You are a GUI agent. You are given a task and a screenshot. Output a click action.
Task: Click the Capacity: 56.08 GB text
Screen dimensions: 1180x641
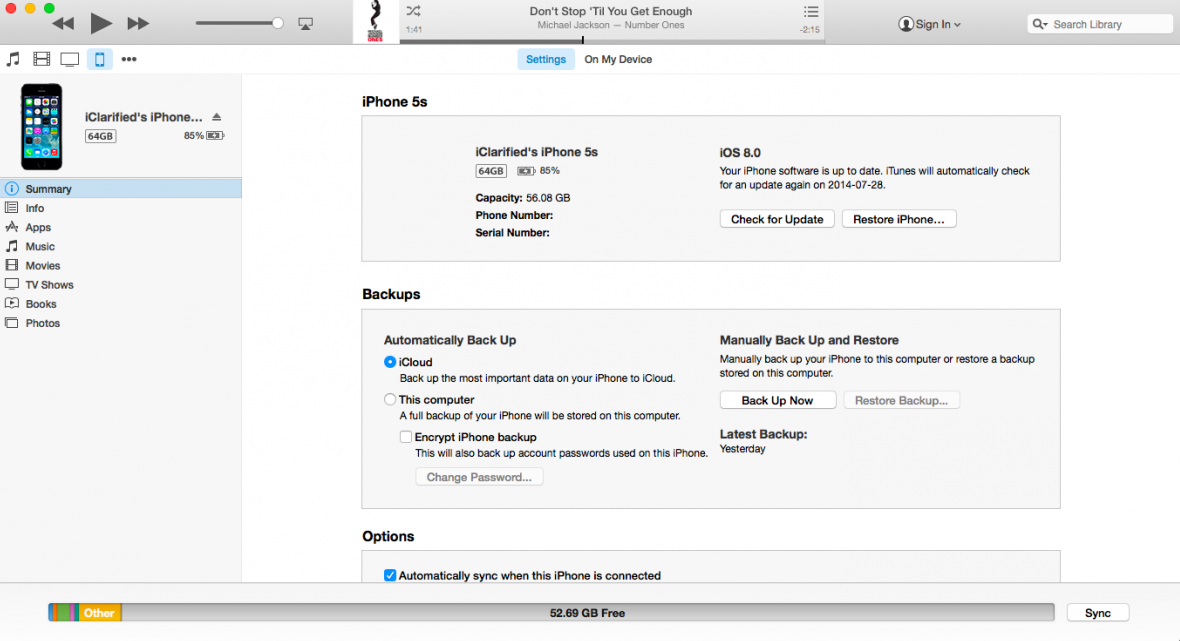pos(523,198)
